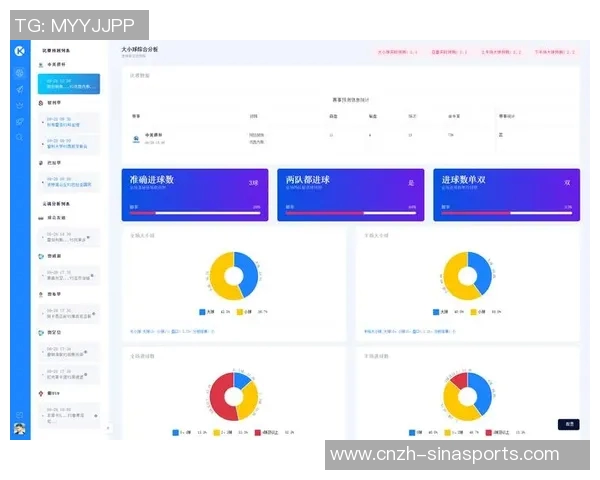Image resolution: width=600 pixels, height=480 pixels.
Task: Toggle the blue legend swatch under the bottom-left donut
Action: pyautogui.click(x=175, y=433)
